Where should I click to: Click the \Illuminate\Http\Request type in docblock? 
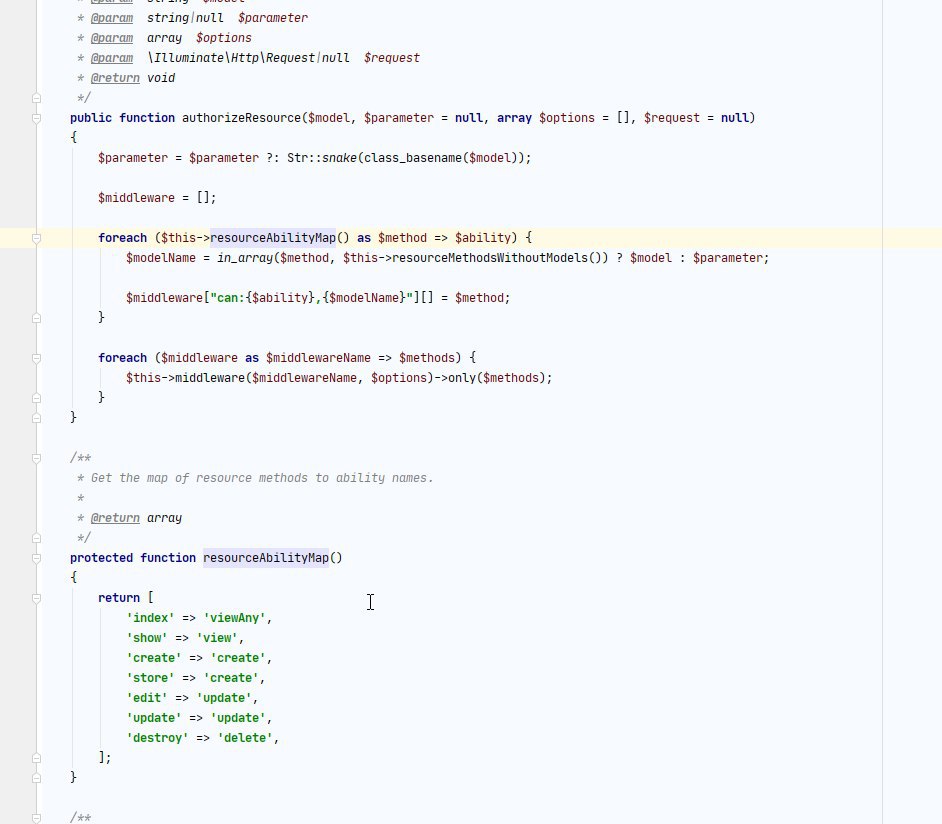231,58
